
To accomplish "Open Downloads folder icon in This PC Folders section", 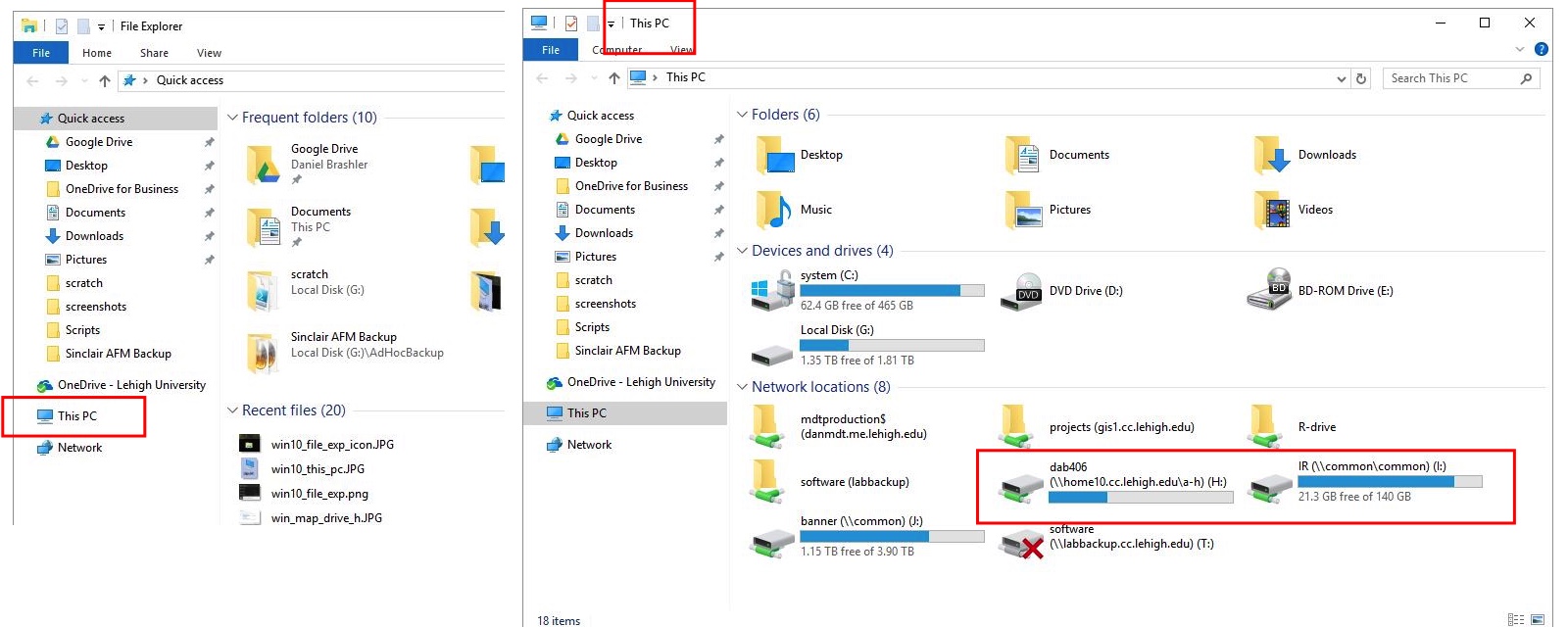I will [1272, 156].
